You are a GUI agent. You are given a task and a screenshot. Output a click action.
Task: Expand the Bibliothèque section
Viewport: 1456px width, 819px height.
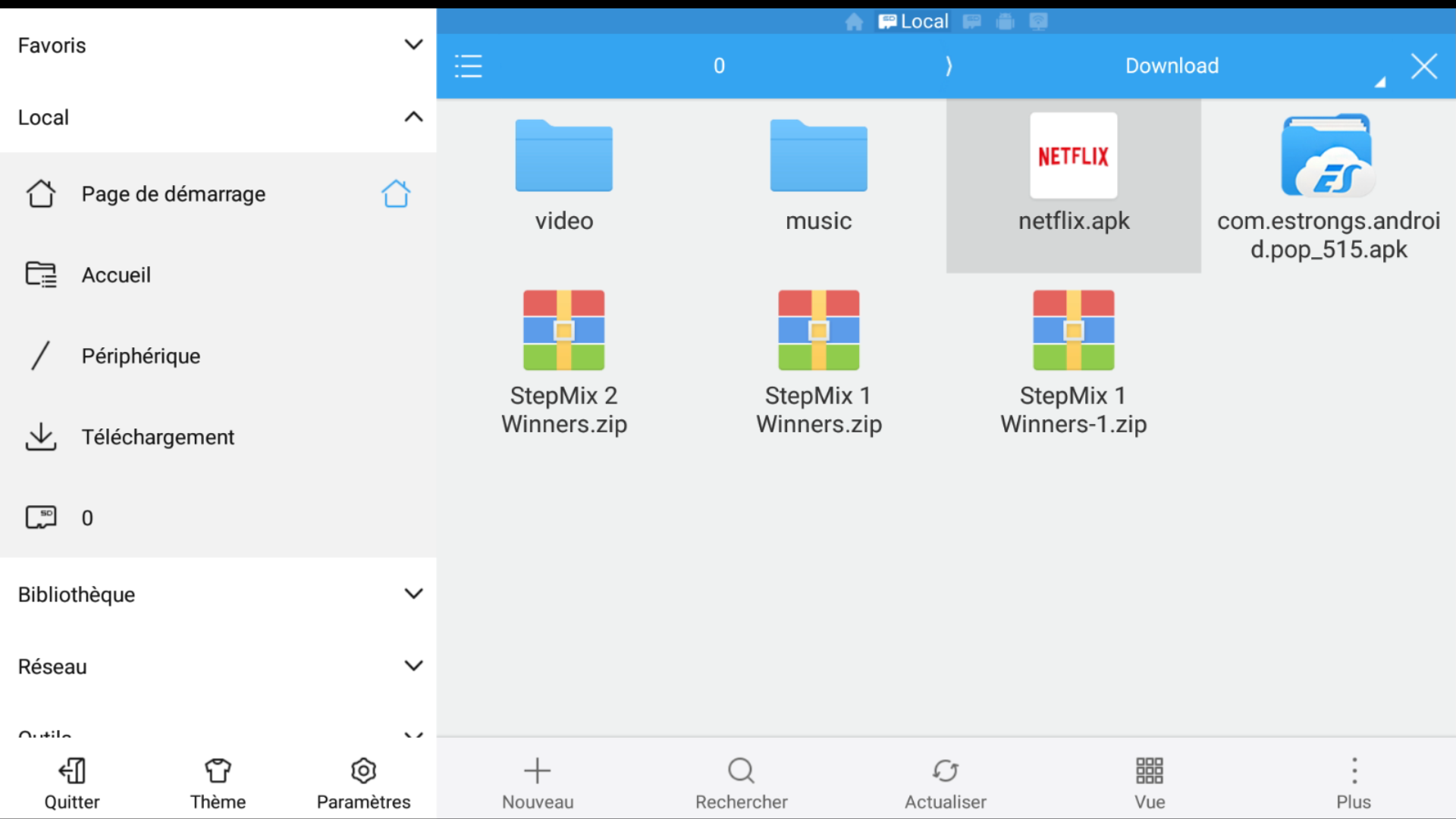(218, 594)
